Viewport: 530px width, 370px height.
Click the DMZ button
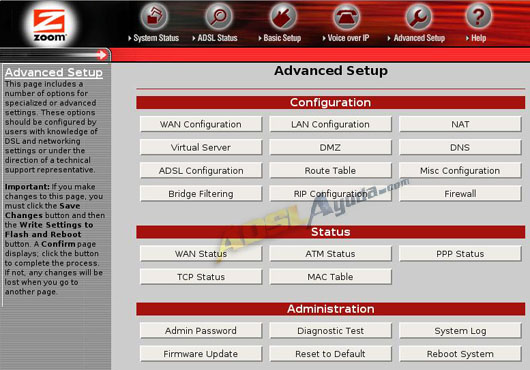[330, 147]
